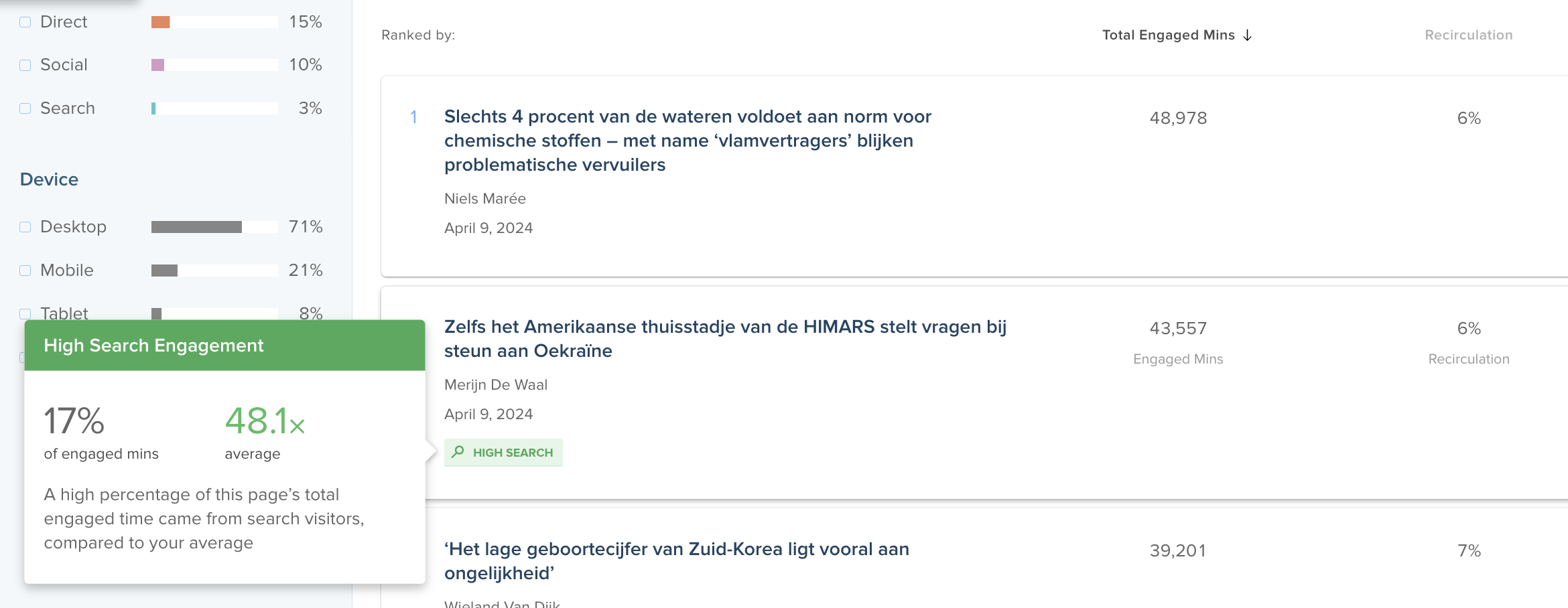Click the High Search Engagement tooltip header
The height and width of the screenshot is (608, 1568).
pos(224,346)
